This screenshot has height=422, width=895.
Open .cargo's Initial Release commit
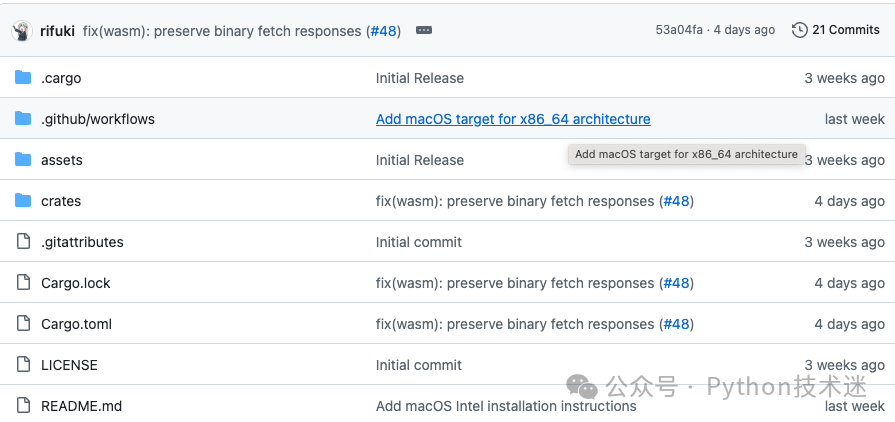coord(420,78)
